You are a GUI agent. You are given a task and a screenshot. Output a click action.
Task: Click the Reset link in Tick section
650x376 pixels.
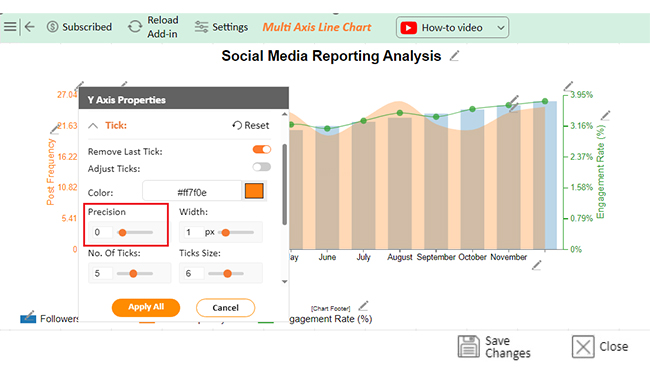(x=251, y=125)
